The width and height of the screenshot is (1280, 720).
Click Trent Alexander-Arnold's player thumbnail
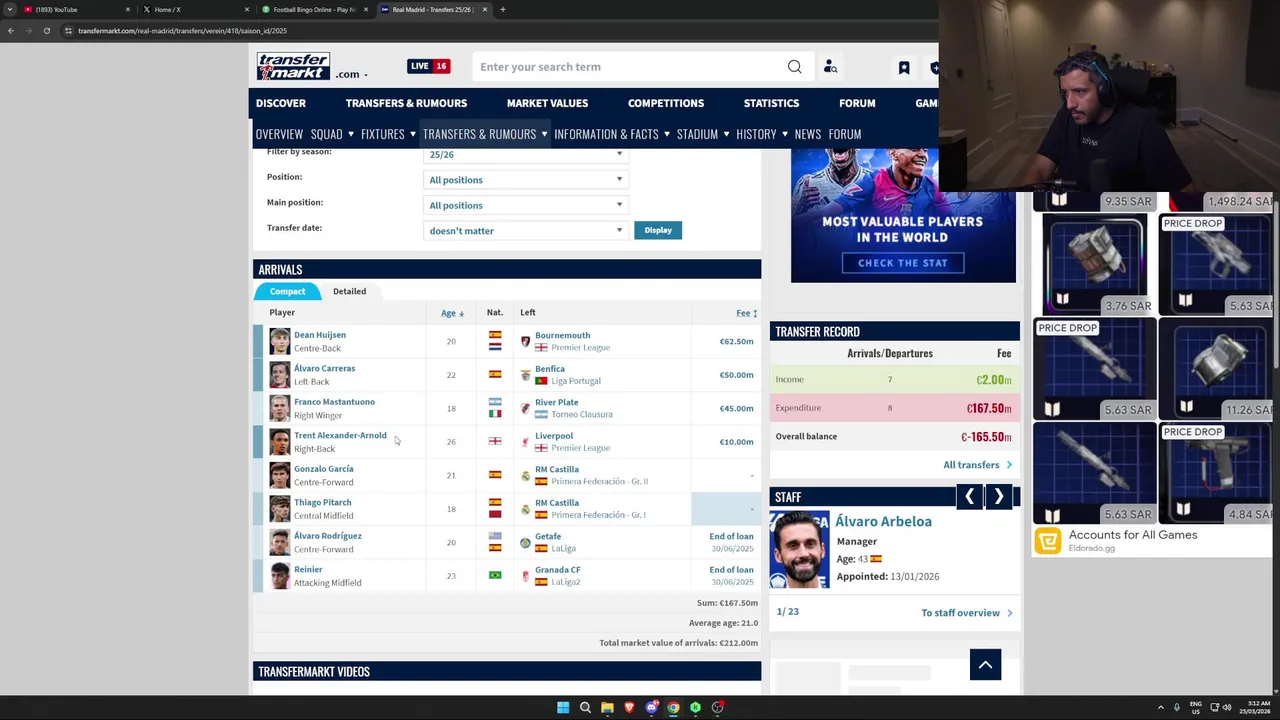pyautogui.click(x=279, y=442)
